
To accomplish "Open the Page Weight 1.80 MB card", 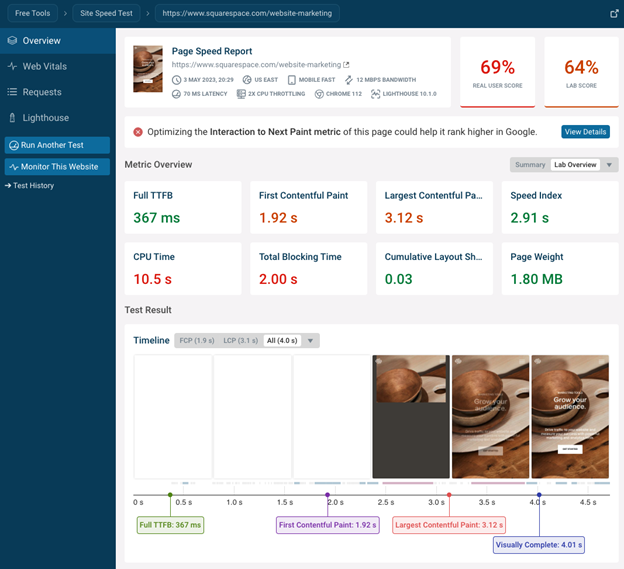I will point(560,269).
